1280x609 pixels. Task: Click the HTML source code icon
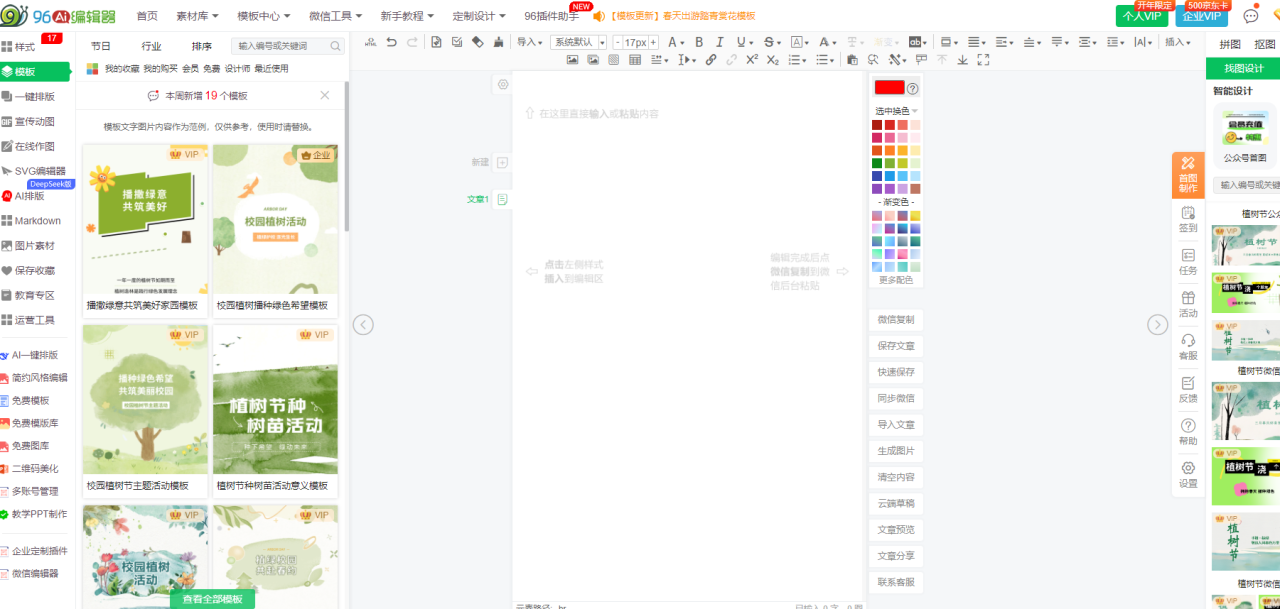point(371,42)
